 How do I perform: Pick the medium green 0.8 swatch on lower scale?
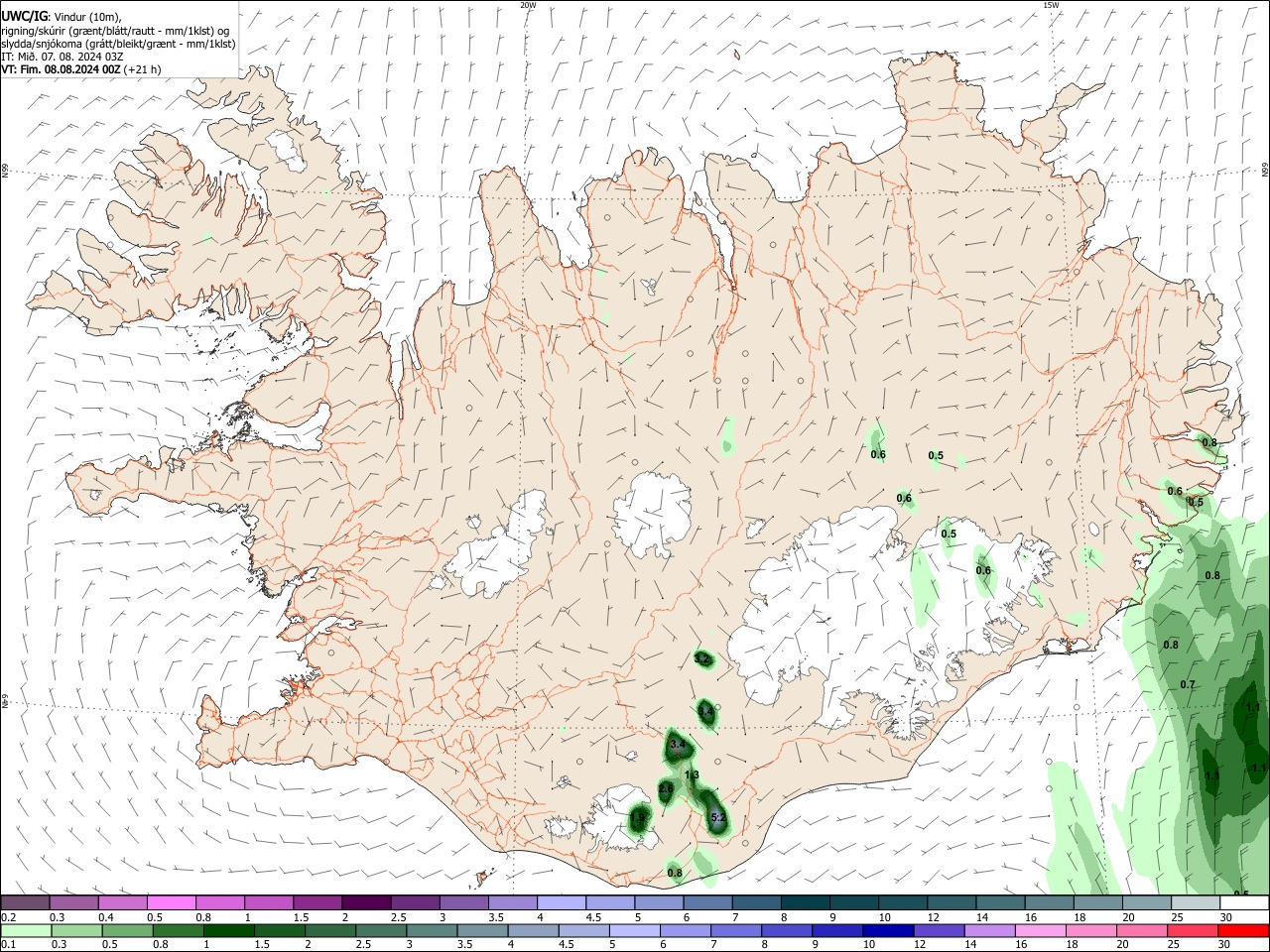click(x=179, y=931)
